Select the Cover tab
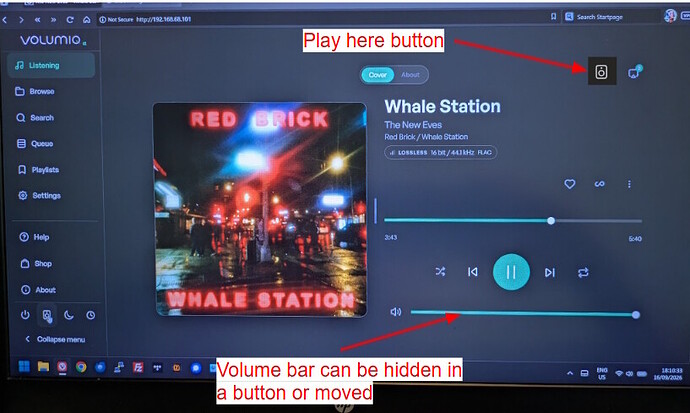Image resolution: width=690 pixels, height=413 pixels. point(378,75)
